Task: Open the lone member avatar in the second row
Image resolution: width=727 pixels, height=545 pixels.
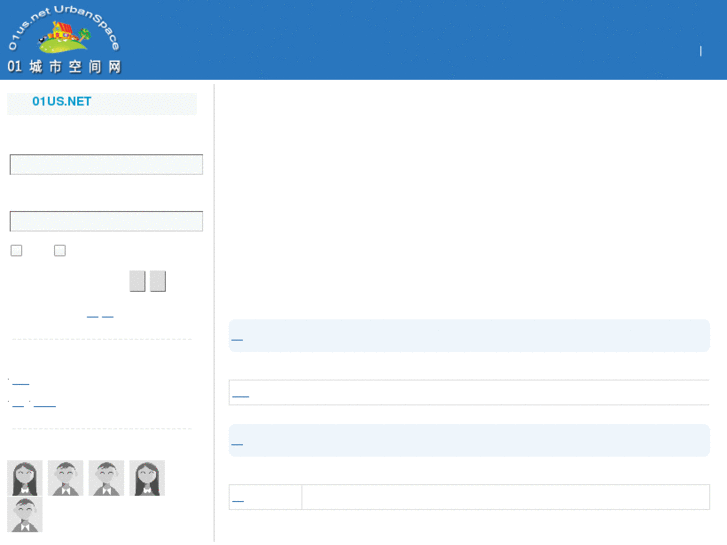Action: point(25,514)
